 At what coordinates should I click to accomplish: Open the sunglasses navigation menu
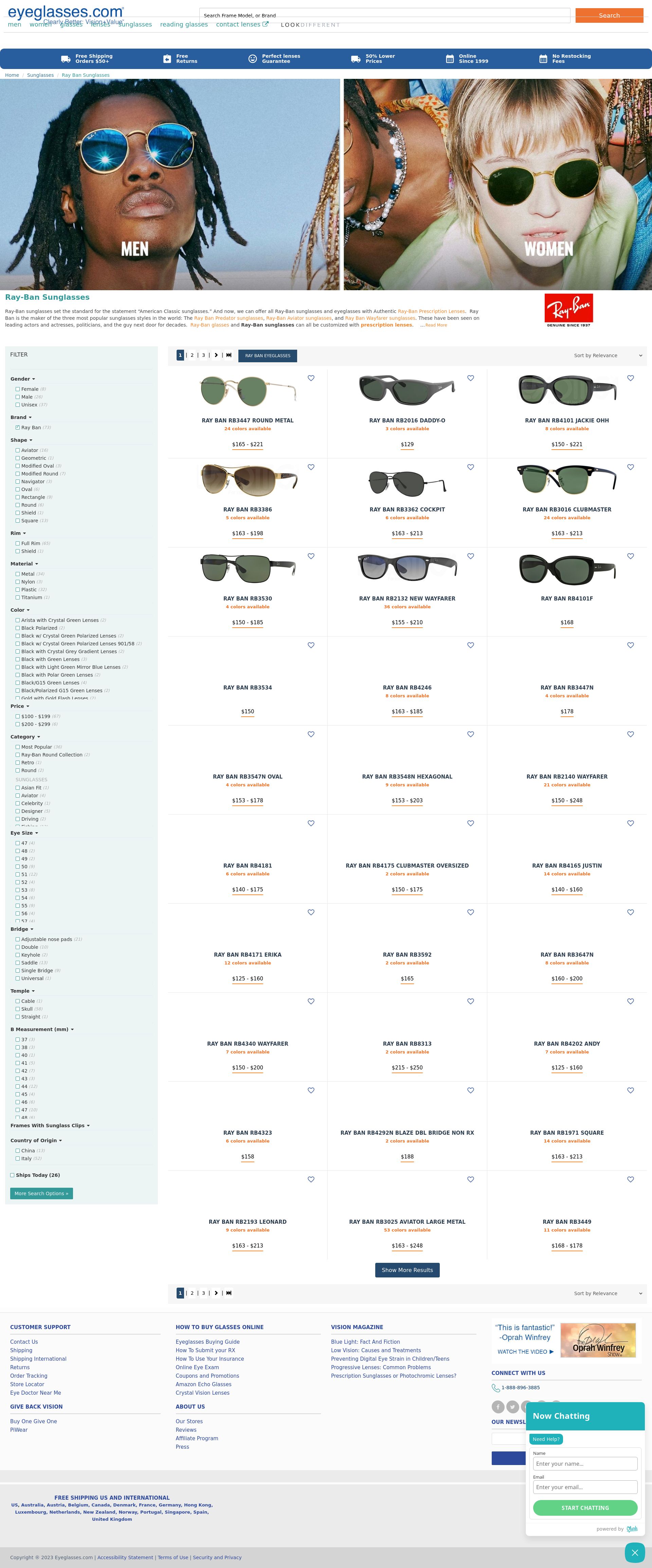point(135,24)
